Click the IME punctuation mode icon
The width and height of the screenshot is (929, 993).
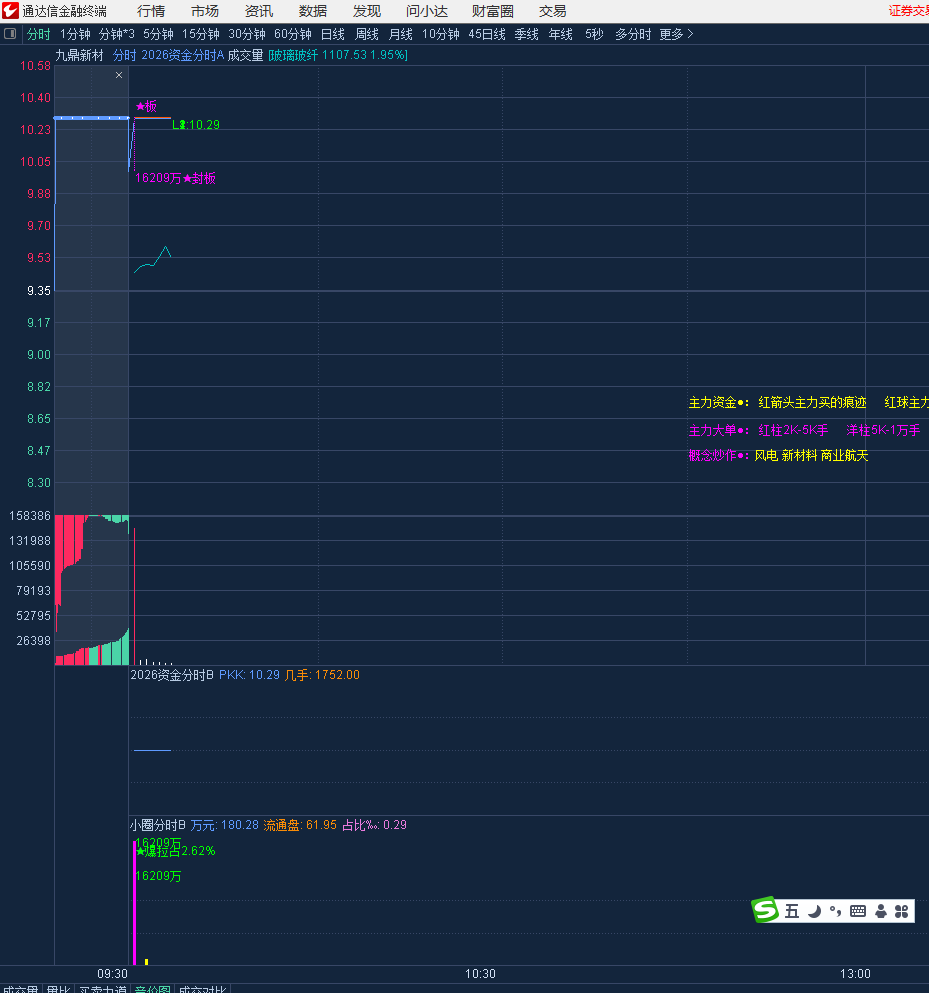[835, 911]
